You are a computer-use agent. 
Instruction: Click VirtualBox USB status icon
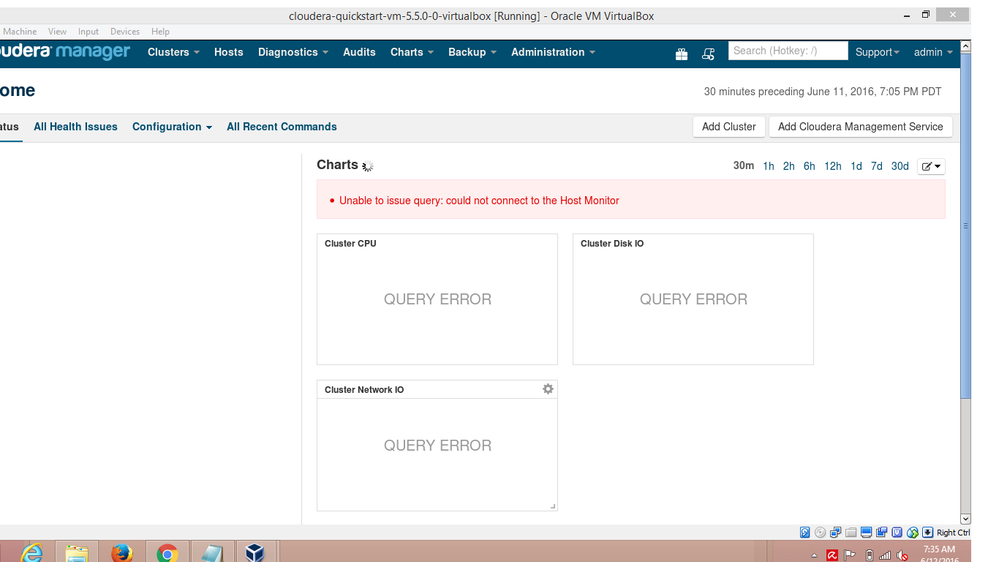point(897,532)
